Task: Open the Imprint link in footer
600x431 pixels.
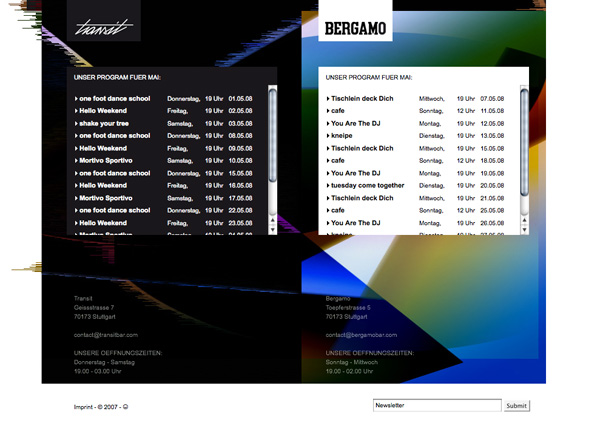Action: pyautogui.click(x=87, y=407)
